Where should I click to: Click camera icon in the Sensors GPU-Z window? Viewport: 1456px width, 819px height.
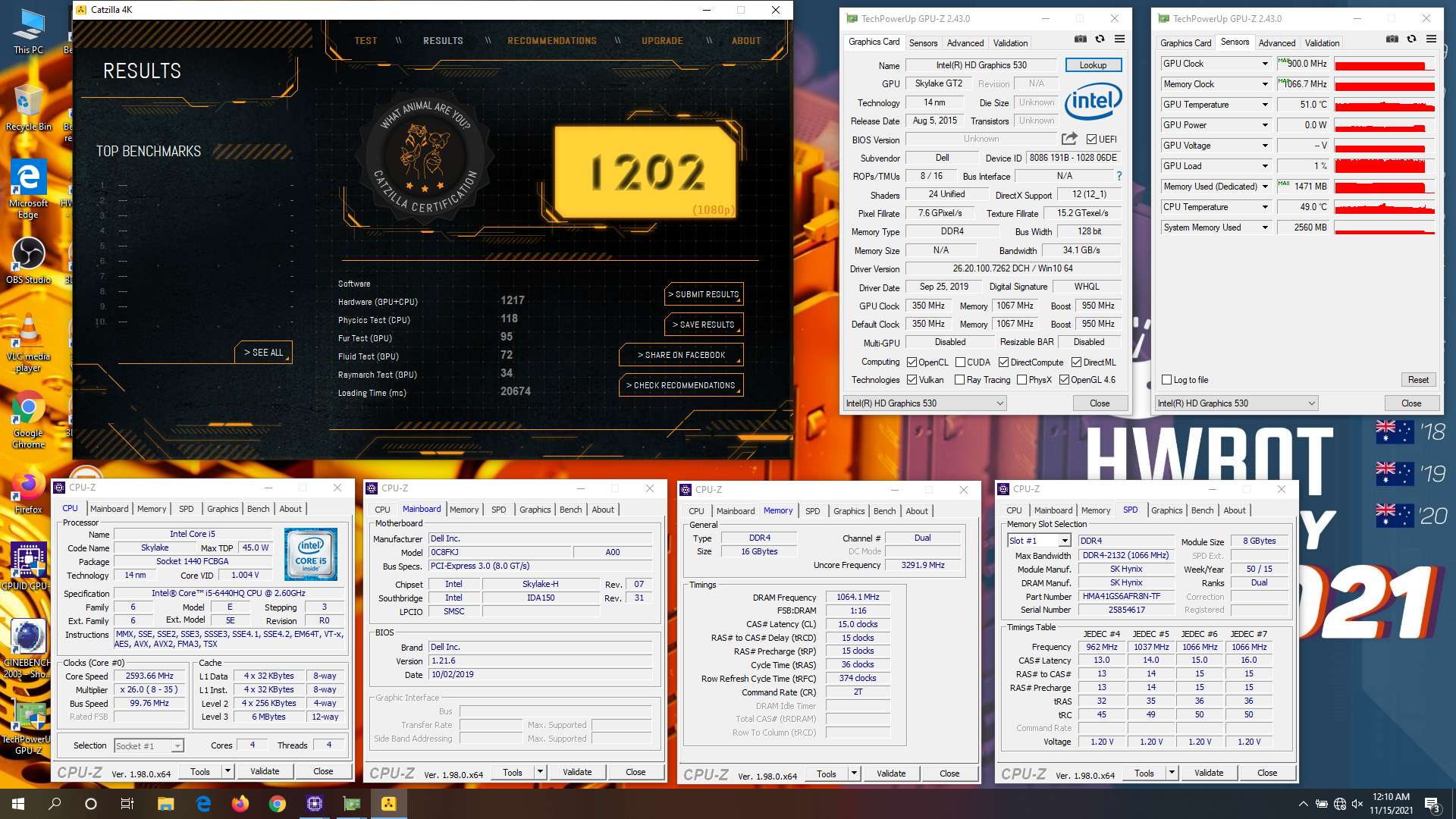point(1392,39)
